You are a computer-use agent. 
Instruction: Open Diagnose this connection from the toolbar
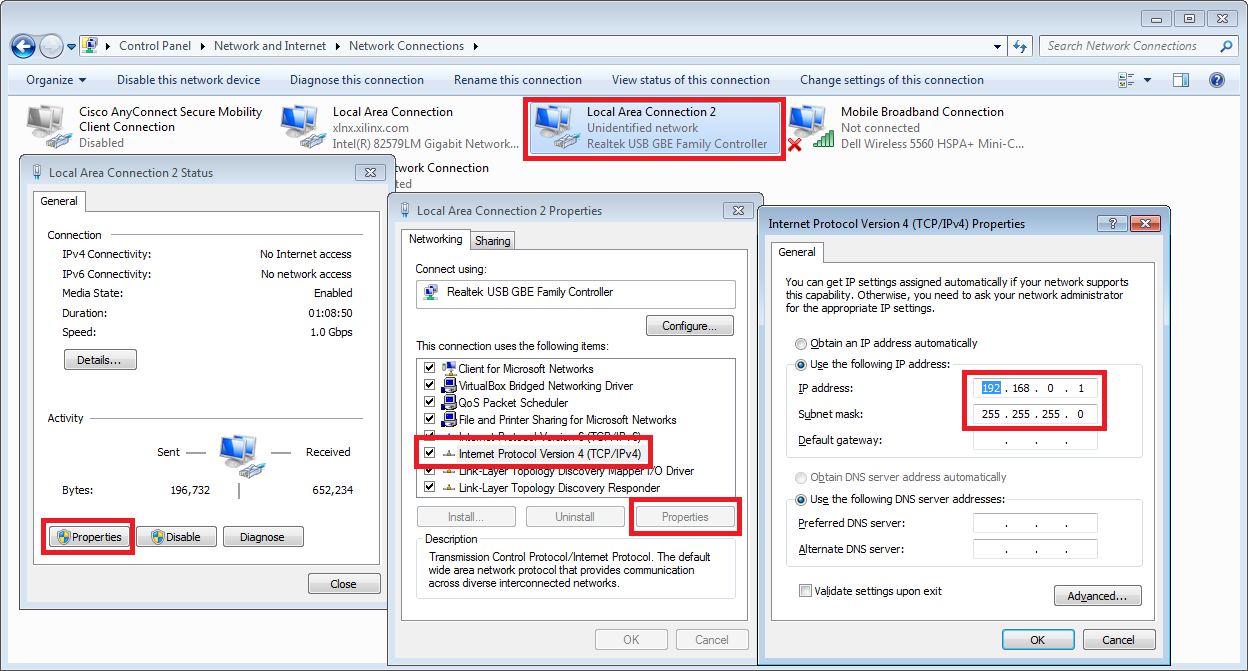tap(357, 79)
